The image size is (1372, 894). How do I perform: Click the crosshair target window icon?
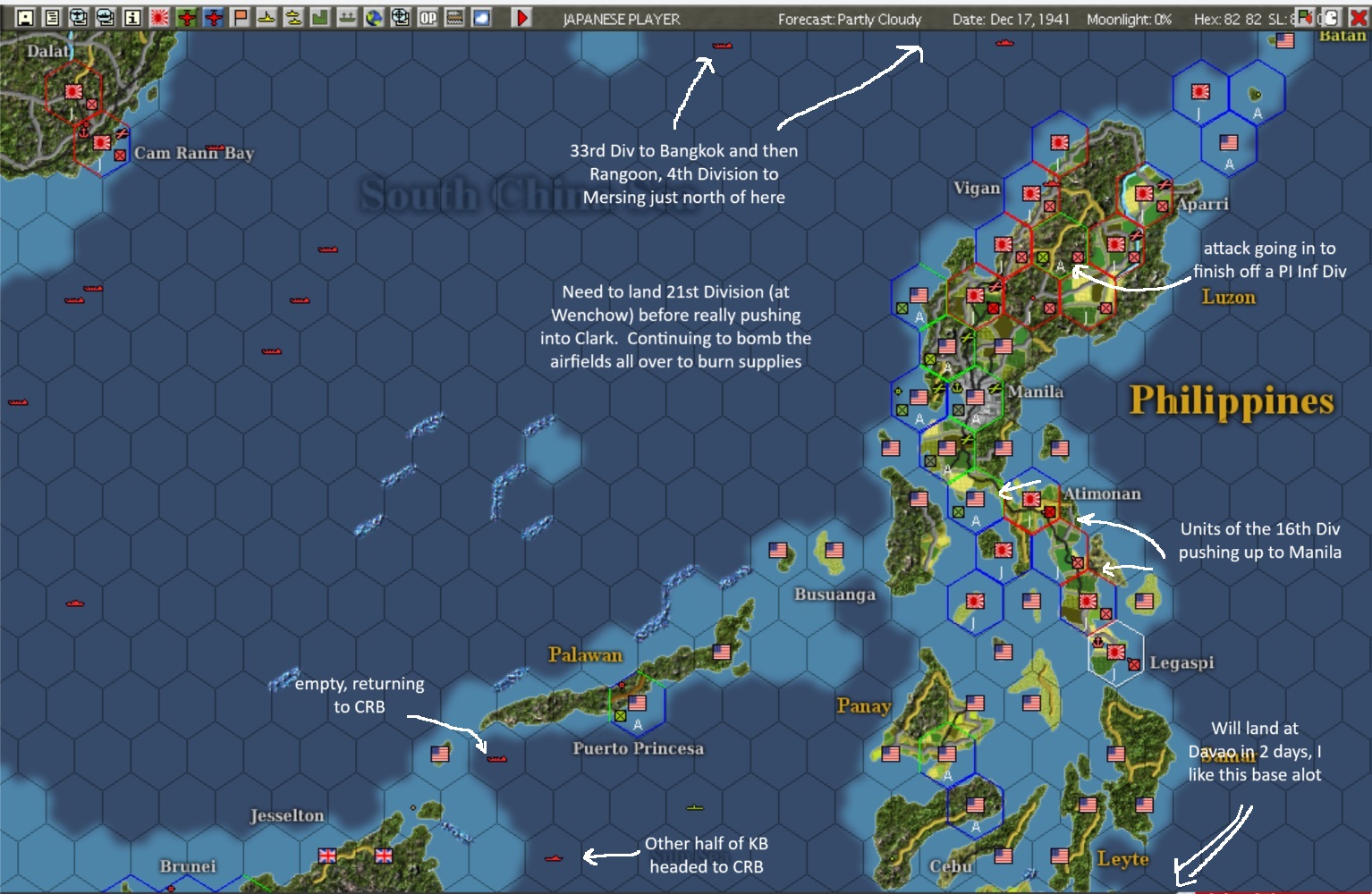click(401, 17)
